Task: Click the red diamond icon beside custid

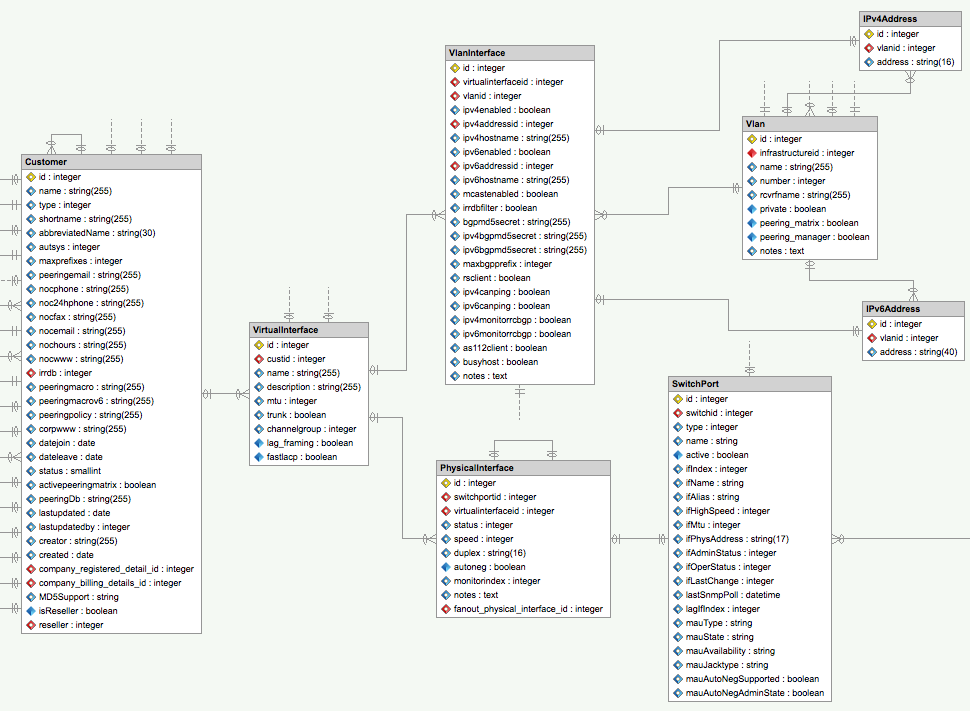Action: pyautogui.click(x=259, y=360)
